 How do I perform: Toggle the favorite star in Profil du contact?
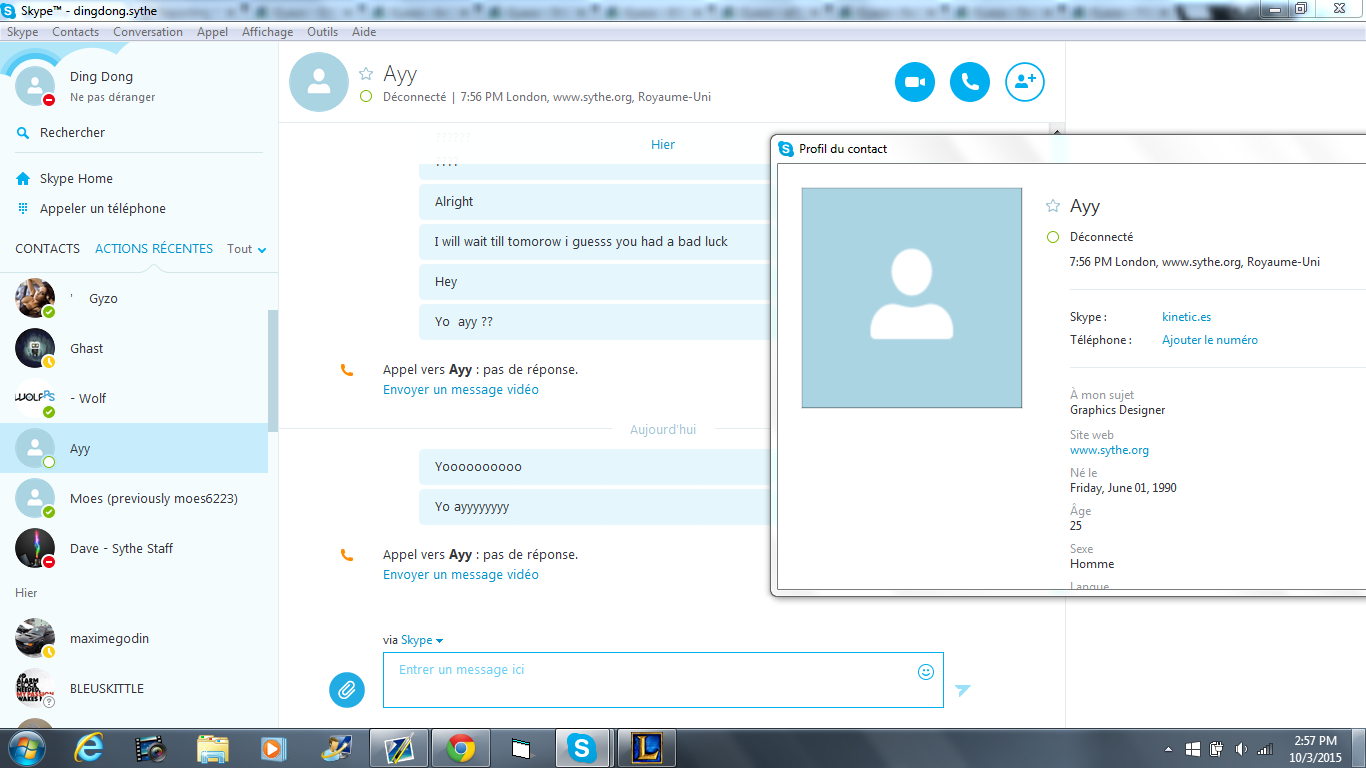pos(1052,206)
